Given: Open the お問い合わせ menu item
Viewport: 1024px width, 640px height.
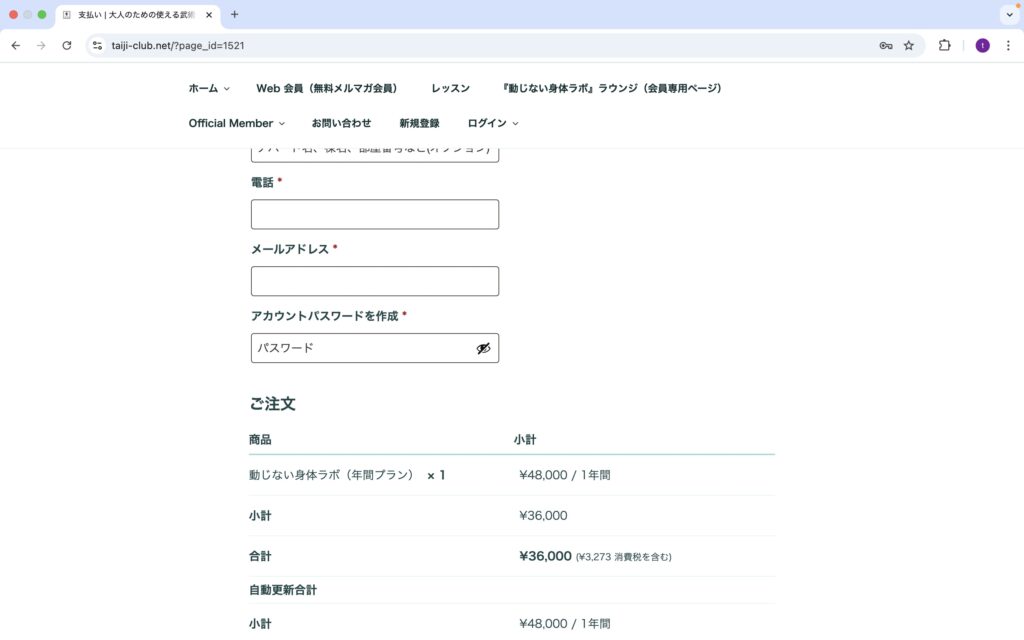Looking at the screenshot, I should tap(341, 123).
